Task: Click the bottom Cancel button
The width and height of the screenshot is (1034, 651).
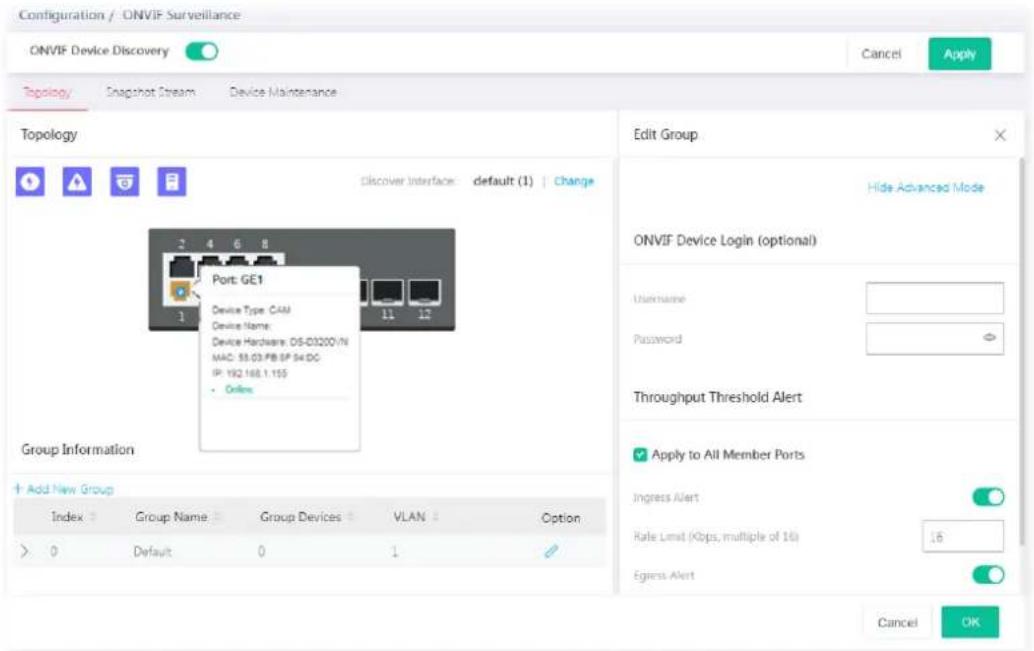Action: (x=897, y=622)
